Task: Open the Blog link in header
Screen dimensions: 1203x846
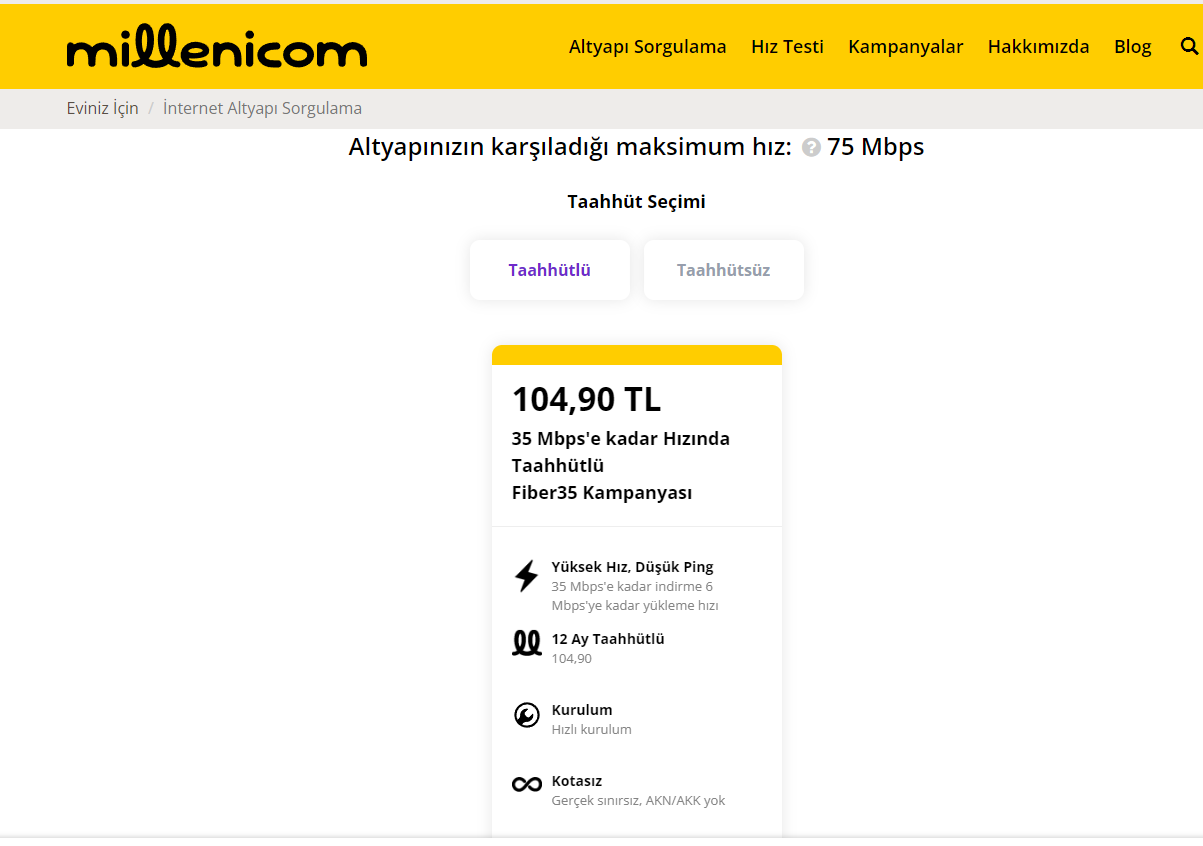Action: point(1132,47)
